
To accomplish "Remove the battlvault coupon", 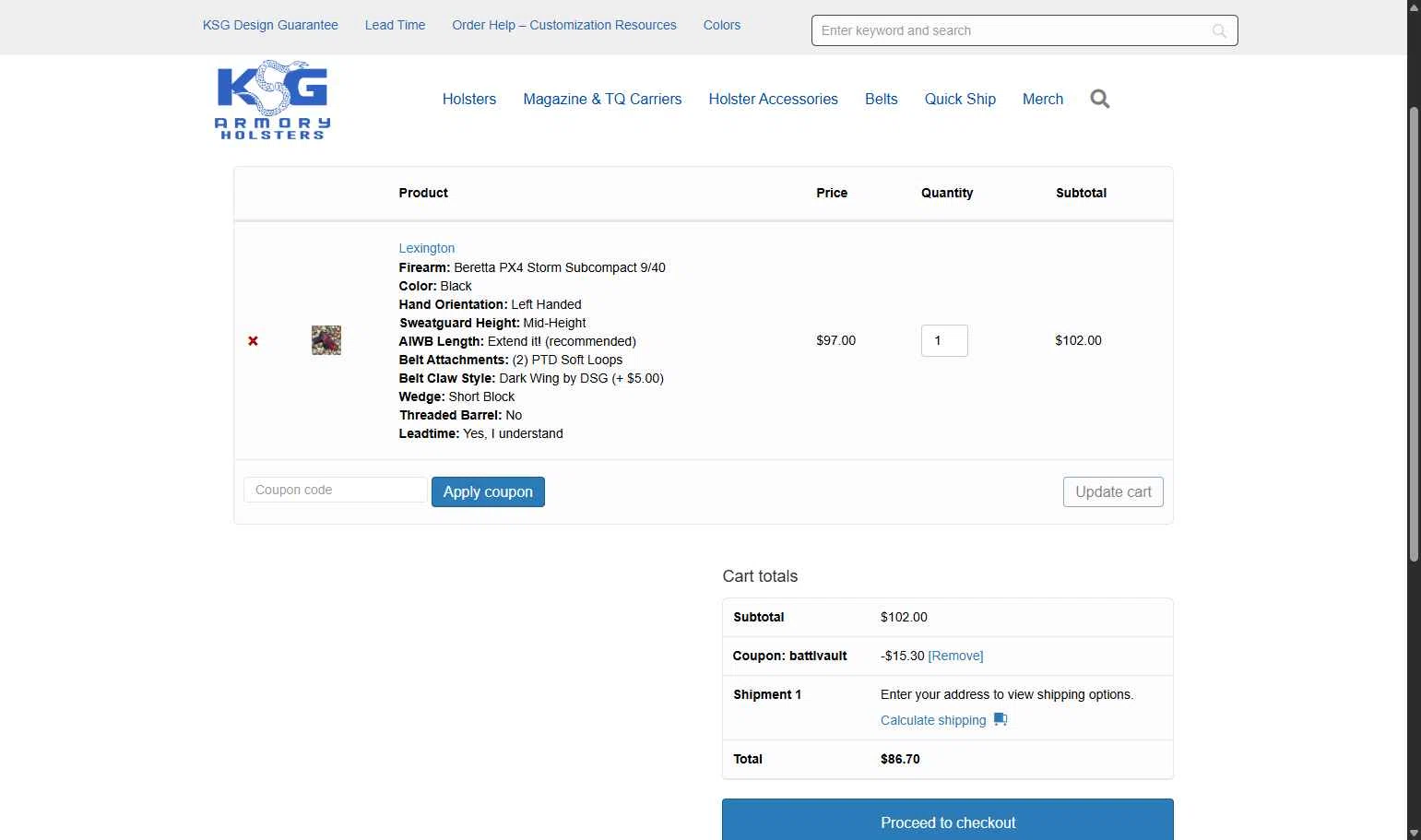I will pyautogui.click(x=955, y=656).
